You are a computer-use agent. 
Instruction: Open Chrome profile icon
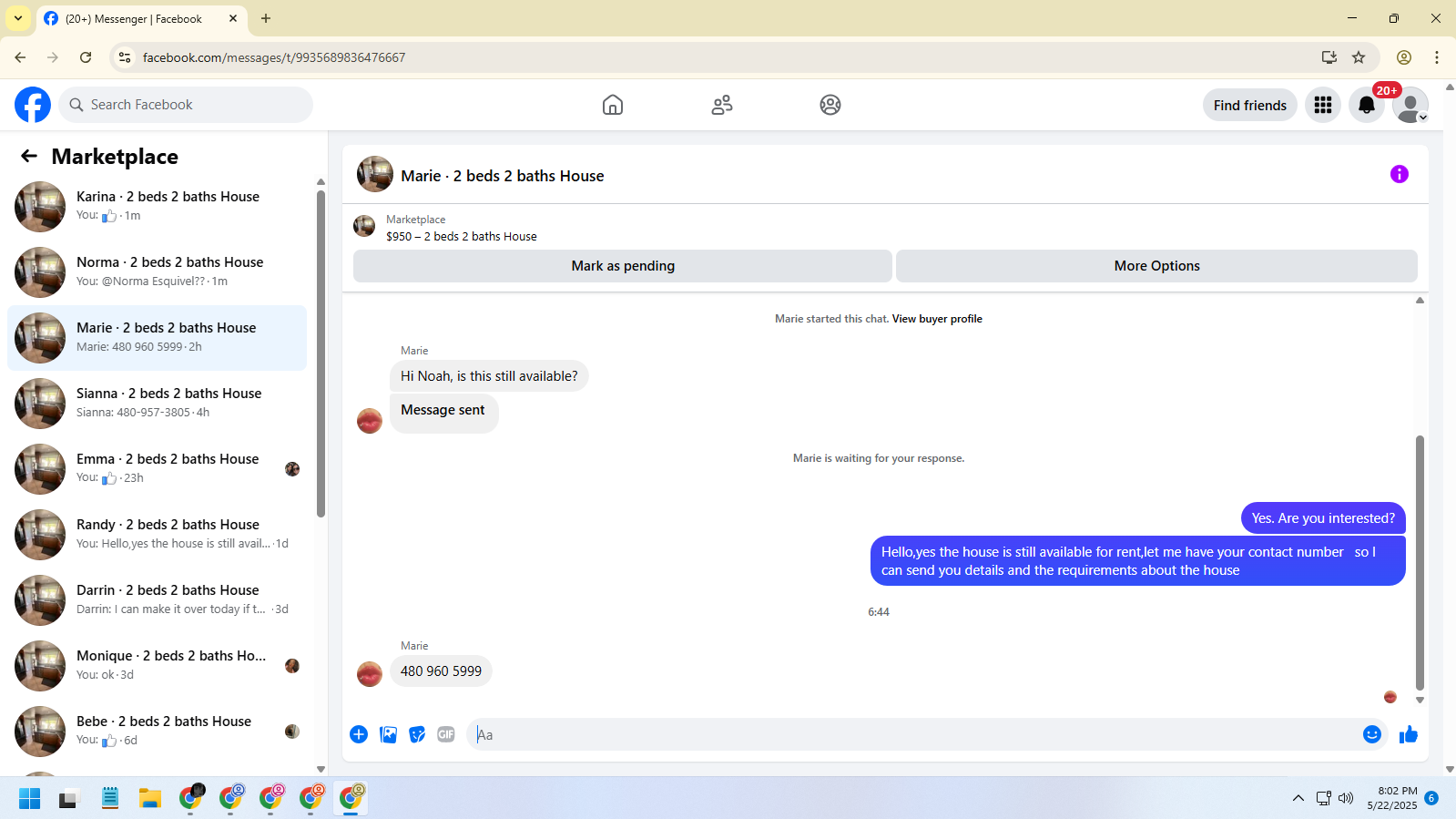[x=1404, y=57]
